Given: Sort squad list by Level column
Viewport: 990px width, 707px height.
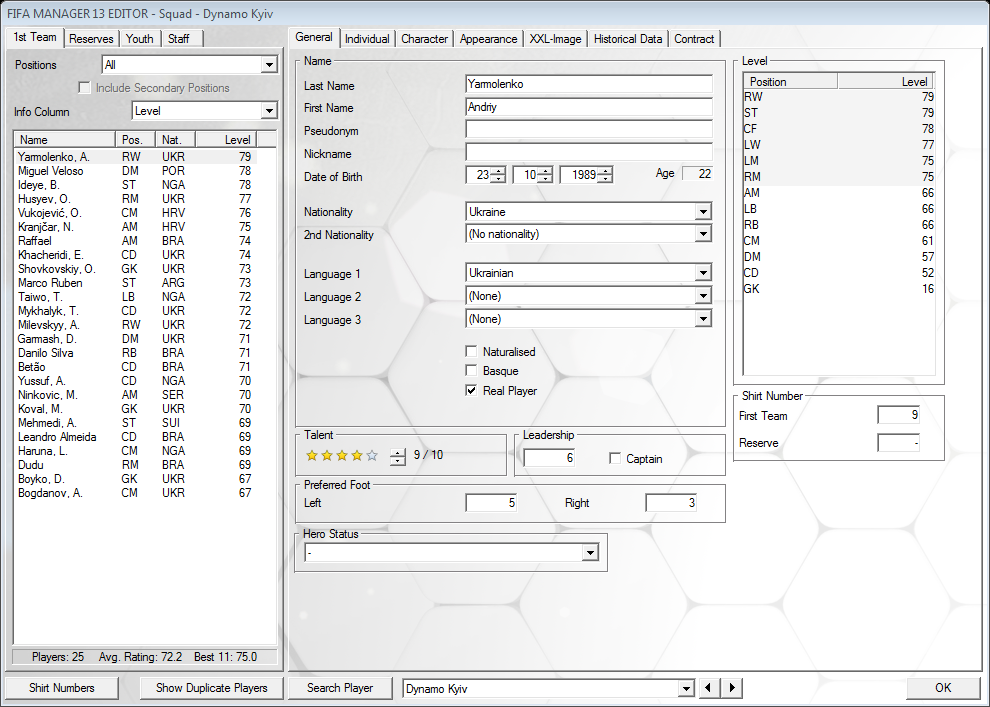Looking at the screenshot, I should pyautogui.click(x=226, y=140).
